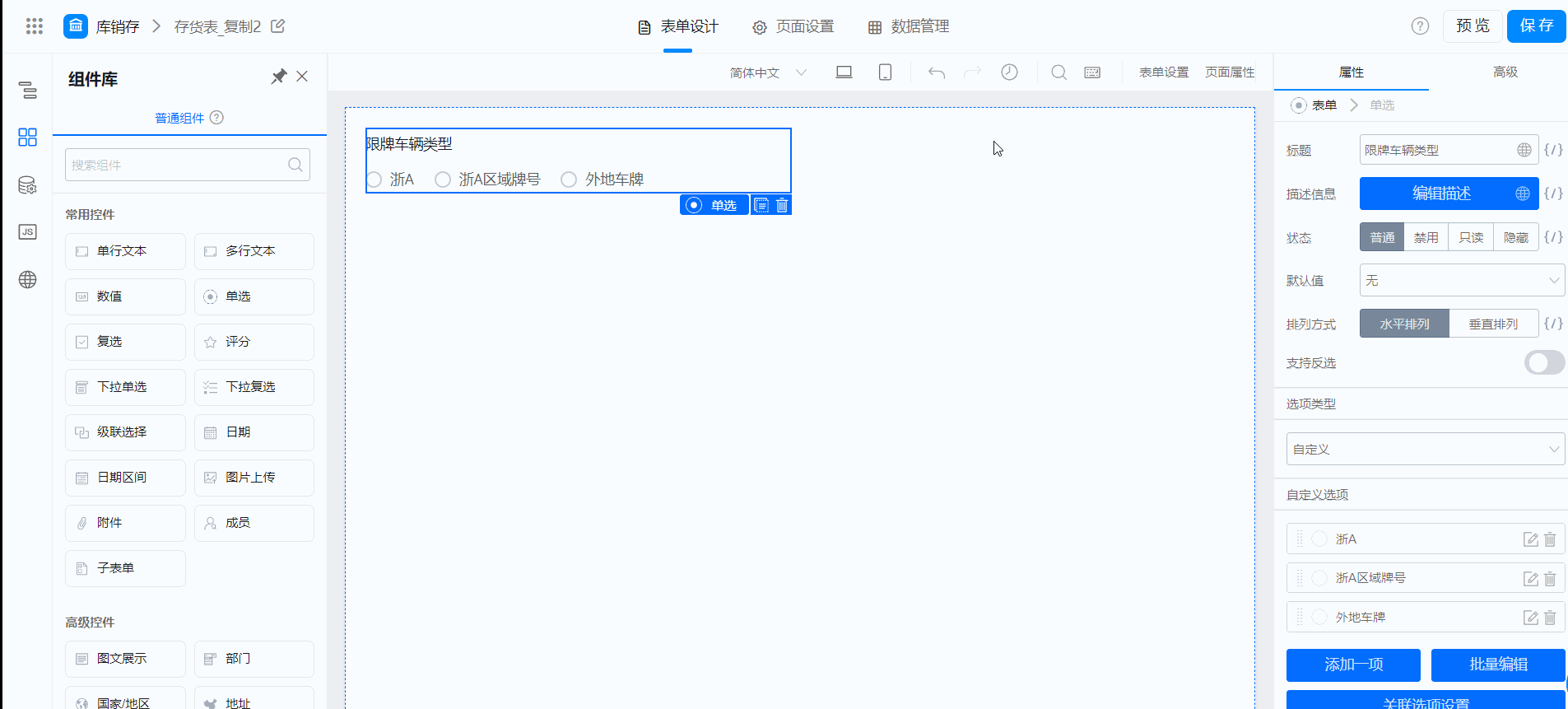The width and height of the screenshot is (1568, 709).
Task: Open the history clock icon
Action: click(x=1009, y=72)
